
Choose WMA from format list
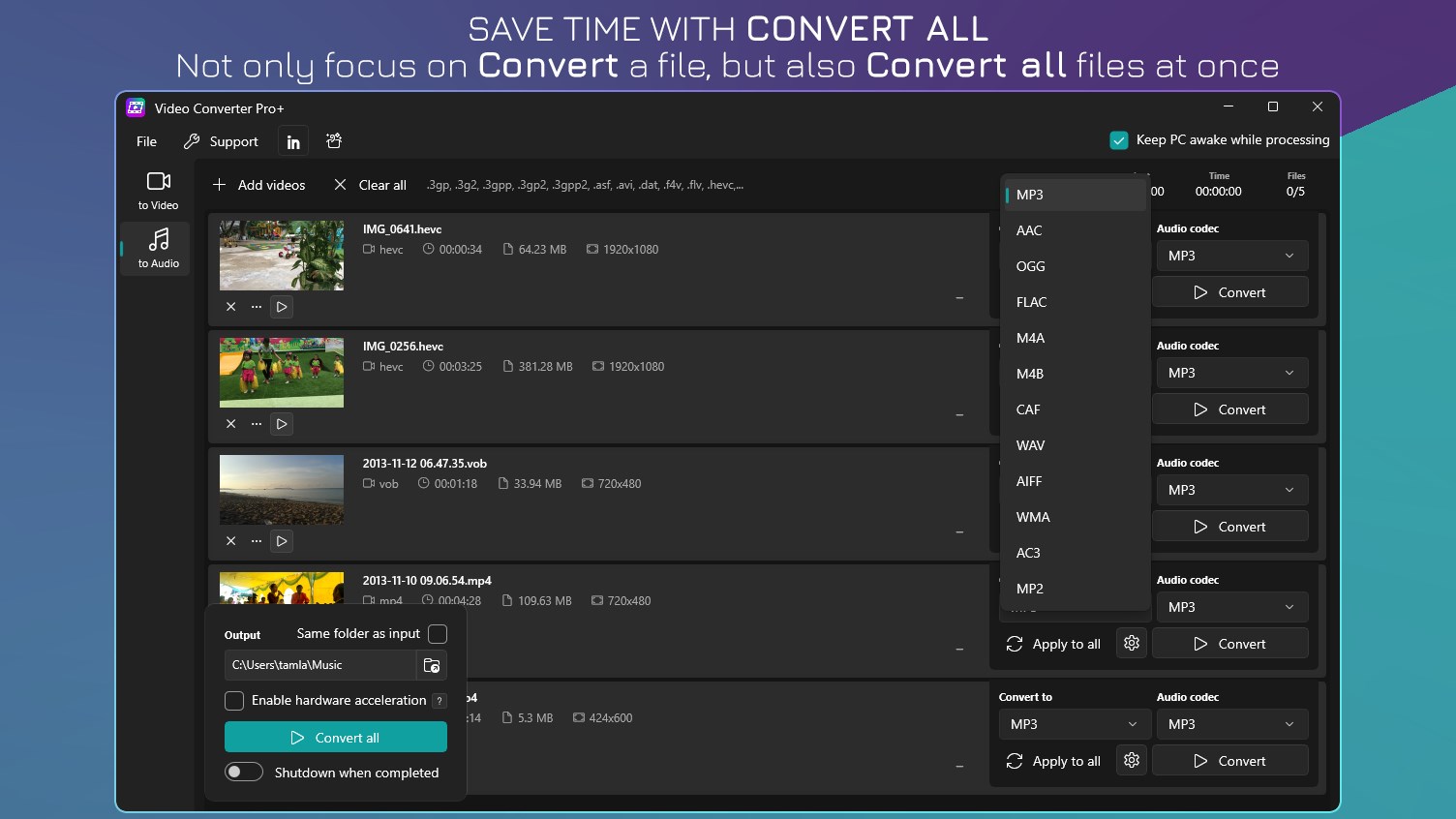(1075, 517)
